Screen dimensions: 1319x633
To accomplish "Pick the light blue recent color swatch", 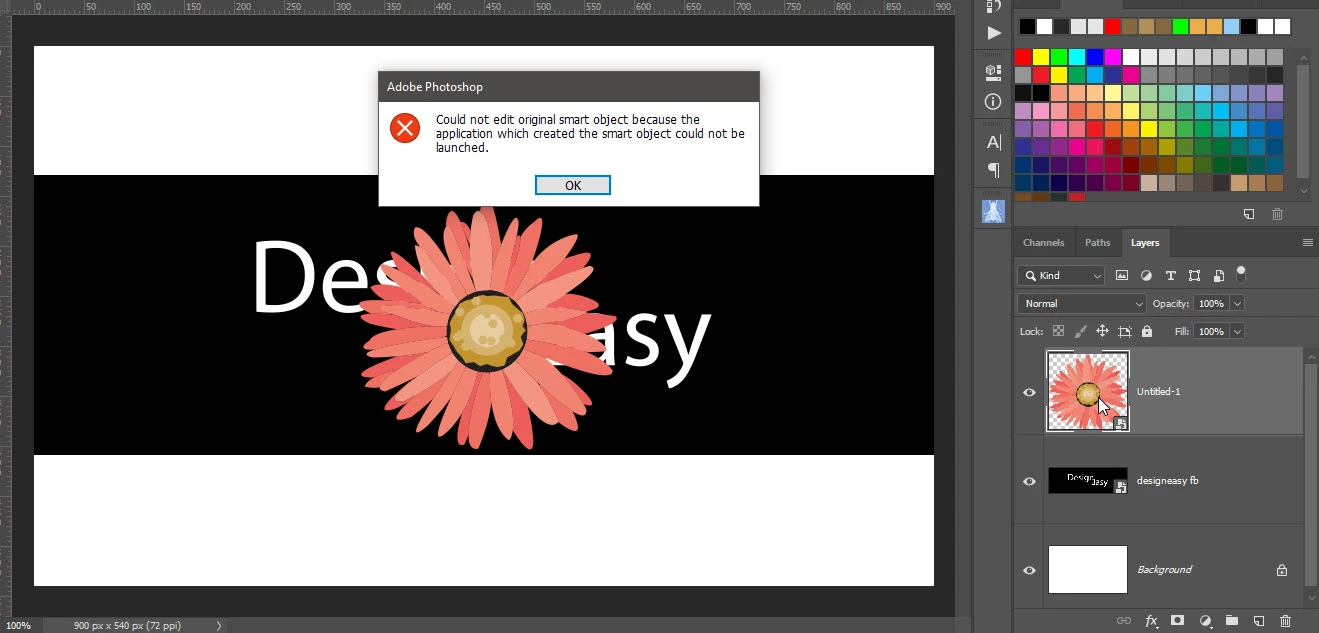I will [1232, 27].
